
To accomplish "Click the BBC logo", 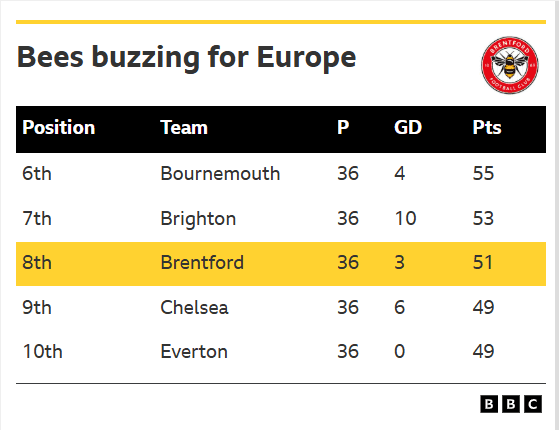I will pyautogui.click(x=511, y=404).
